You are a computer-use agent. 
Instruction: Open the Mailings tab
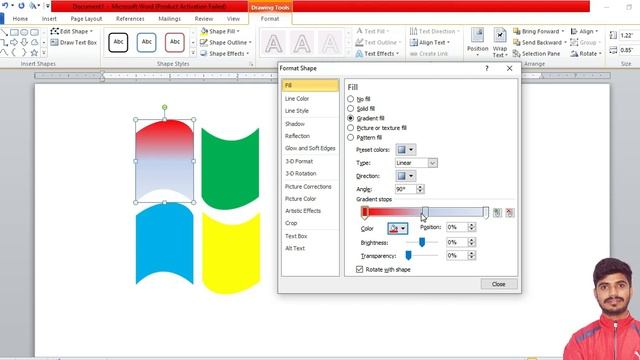point(169,19)
